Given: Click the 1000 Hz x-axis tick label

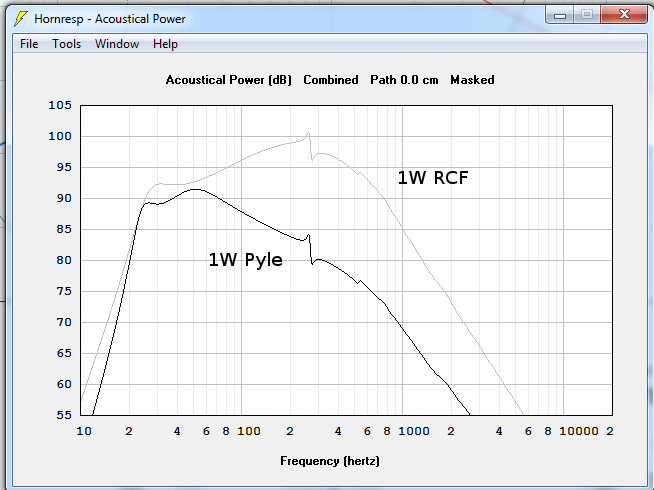Looking at the screenshot, I should (x=414, y=431).
